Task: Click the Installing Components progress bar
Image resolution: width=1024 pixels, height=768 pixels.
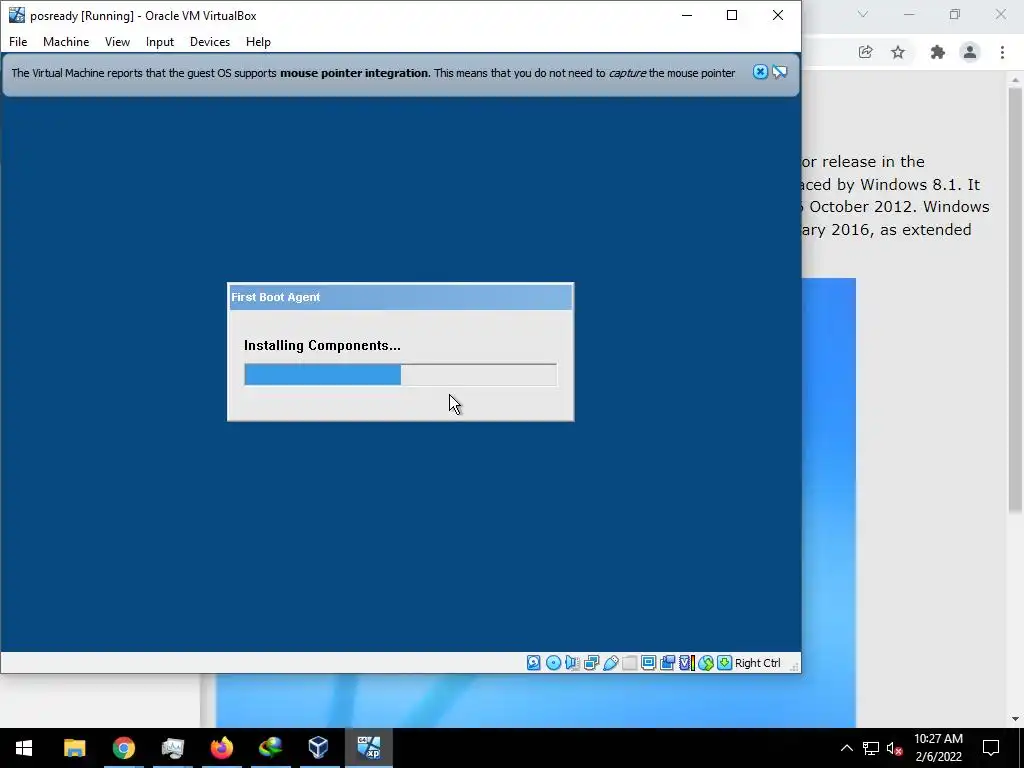Action: (x=400, y=375)
